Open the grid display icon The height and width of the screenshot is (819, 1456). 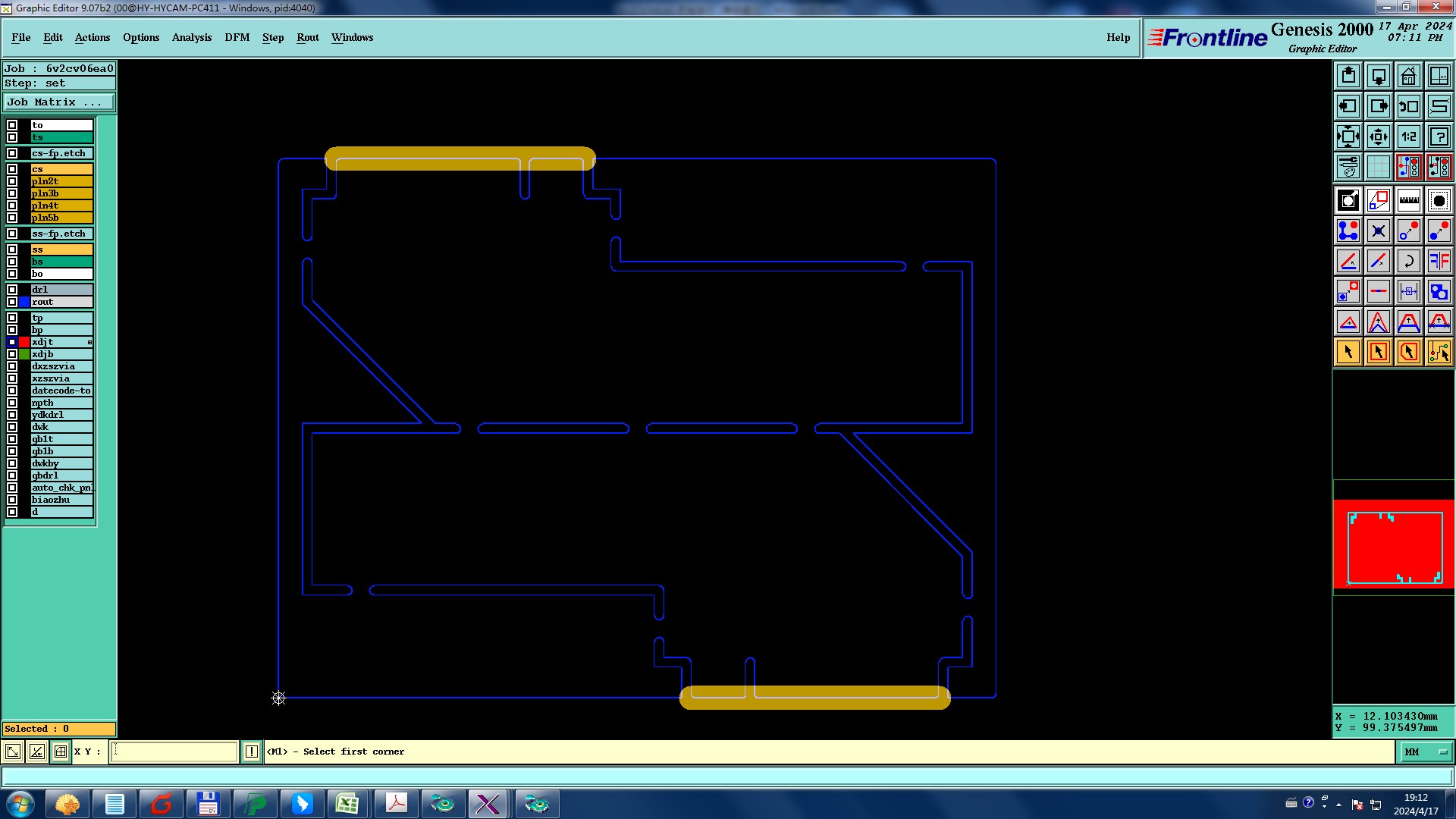[1378, 167]
